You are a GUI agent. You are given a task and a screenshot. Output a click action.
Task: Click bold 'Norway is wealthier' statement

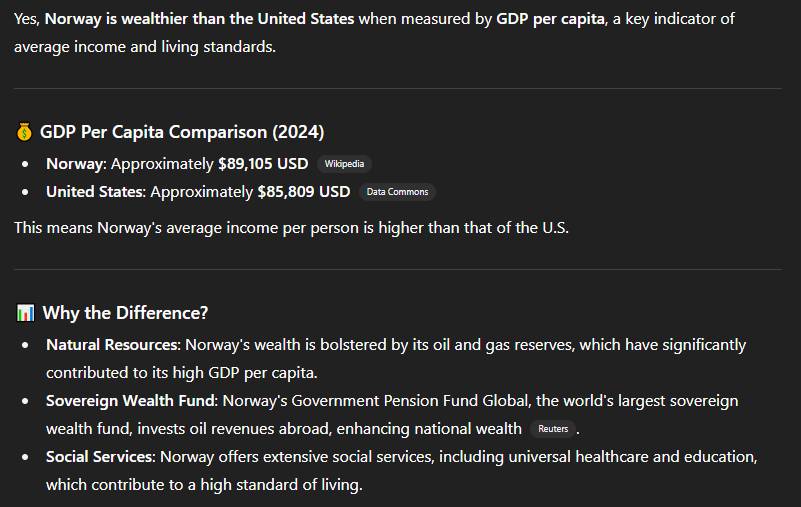pyautogui.click(x=199, y=19)
